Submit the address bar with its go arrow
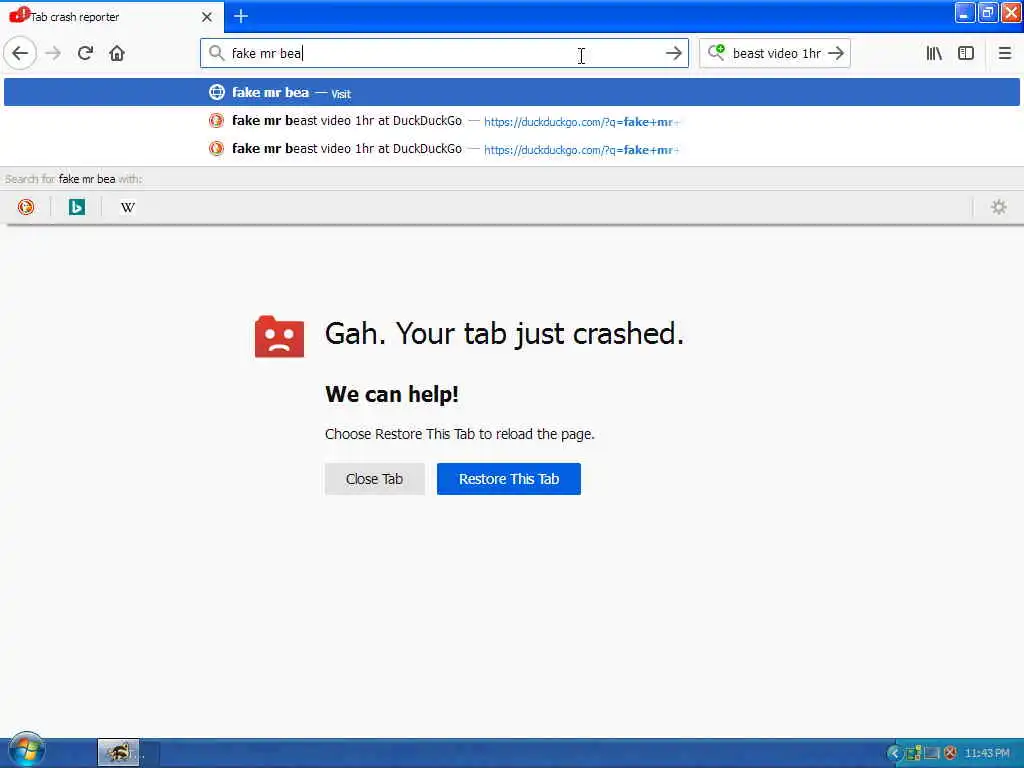 [x=673, y=54]
